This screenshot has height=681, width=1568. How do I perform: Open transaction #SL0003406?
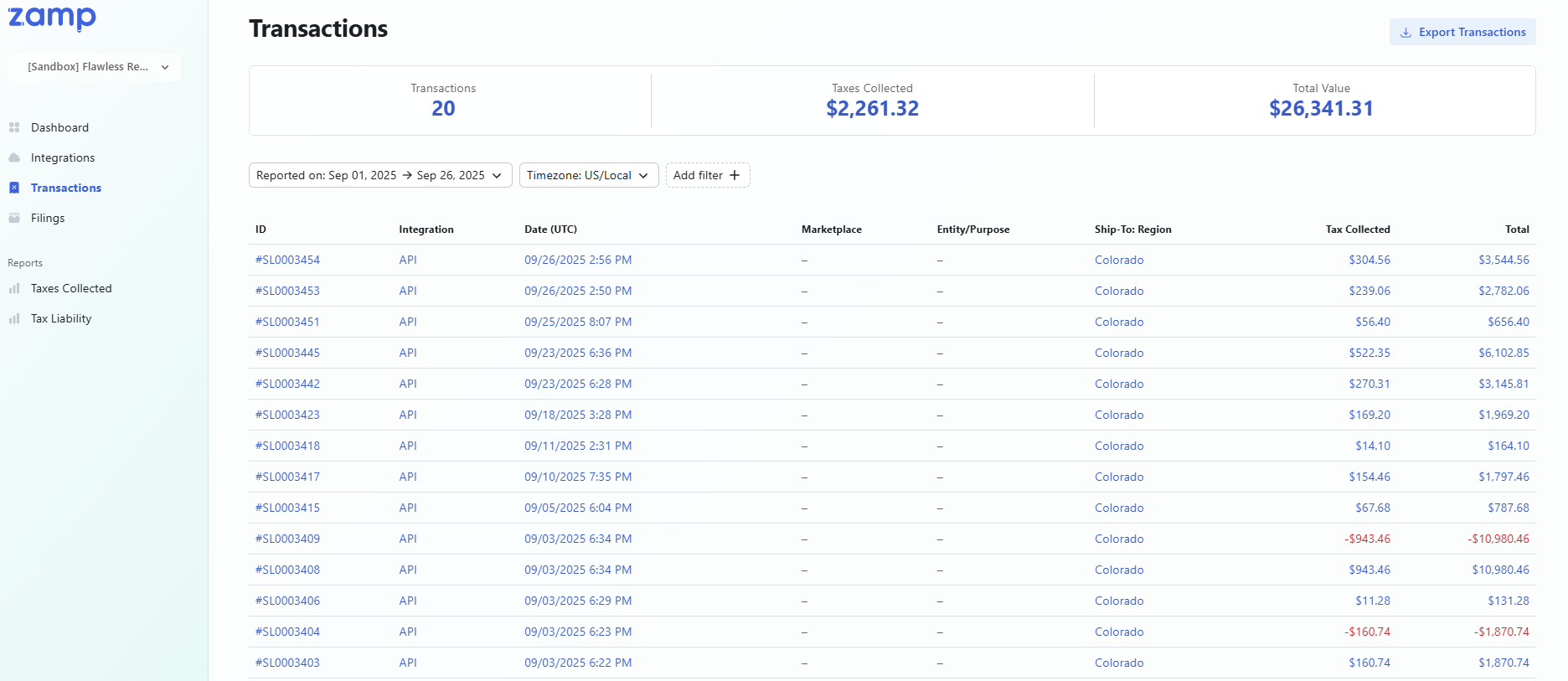tap(287, 601)
